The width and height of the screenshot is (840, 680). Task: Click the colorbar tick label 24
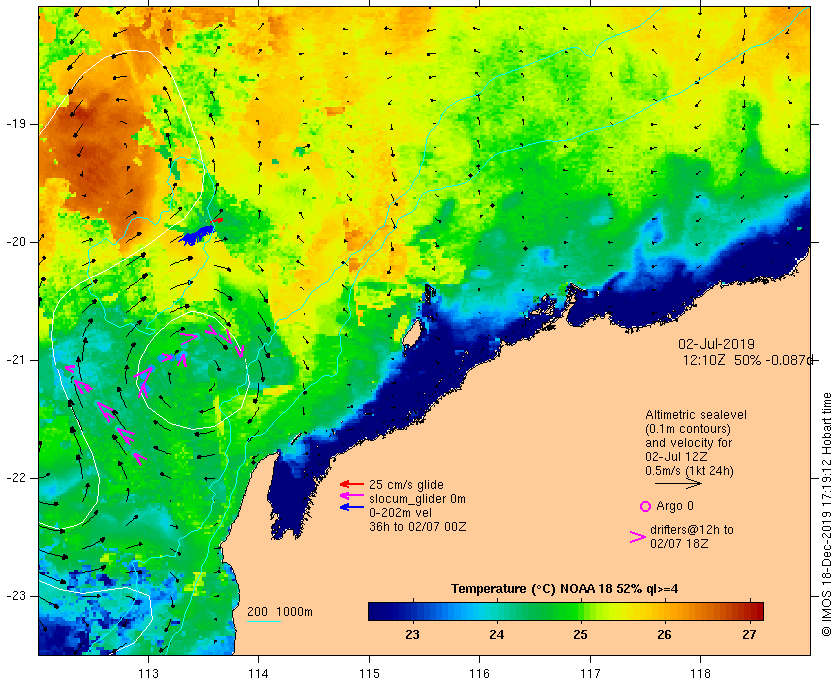[x=496, y=635]
